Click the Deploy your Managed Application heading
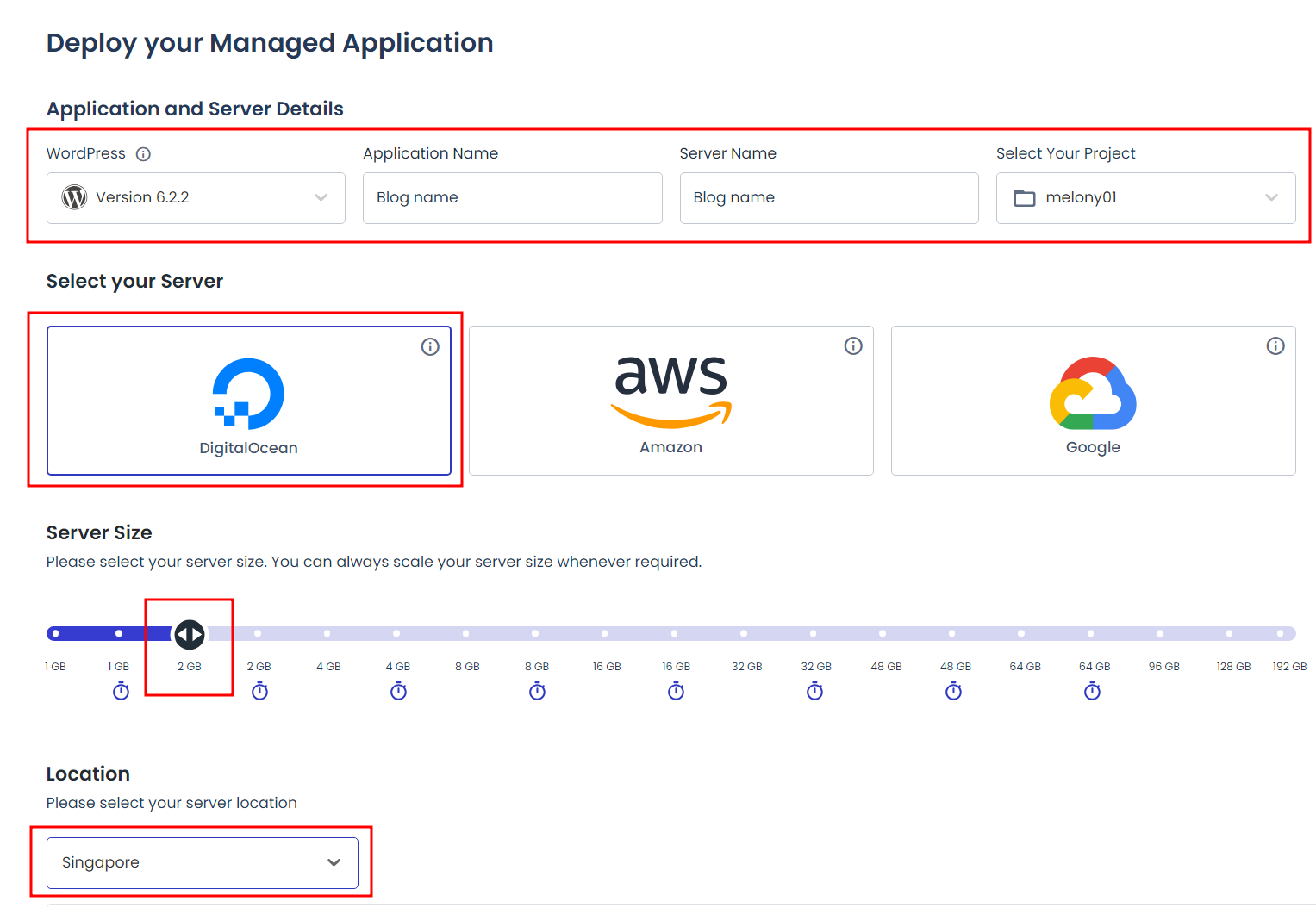This screenshot has width=1316, height=908. pyautogui.click(x=270, y=43)
